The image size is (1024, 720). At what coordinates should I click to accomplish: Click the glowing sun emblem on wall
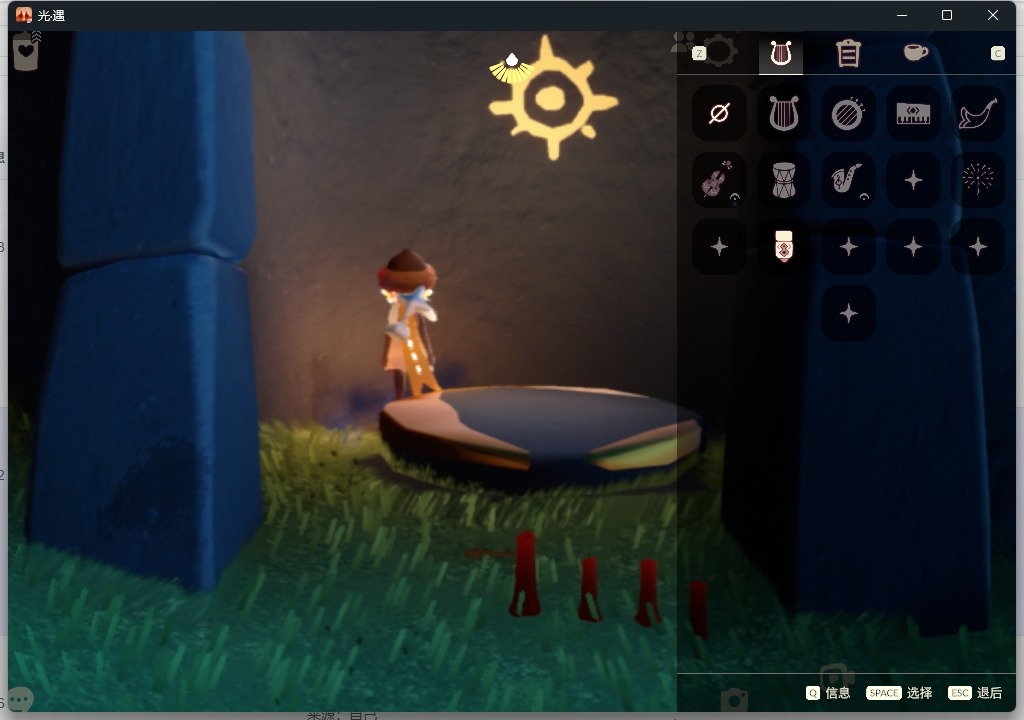553,98
